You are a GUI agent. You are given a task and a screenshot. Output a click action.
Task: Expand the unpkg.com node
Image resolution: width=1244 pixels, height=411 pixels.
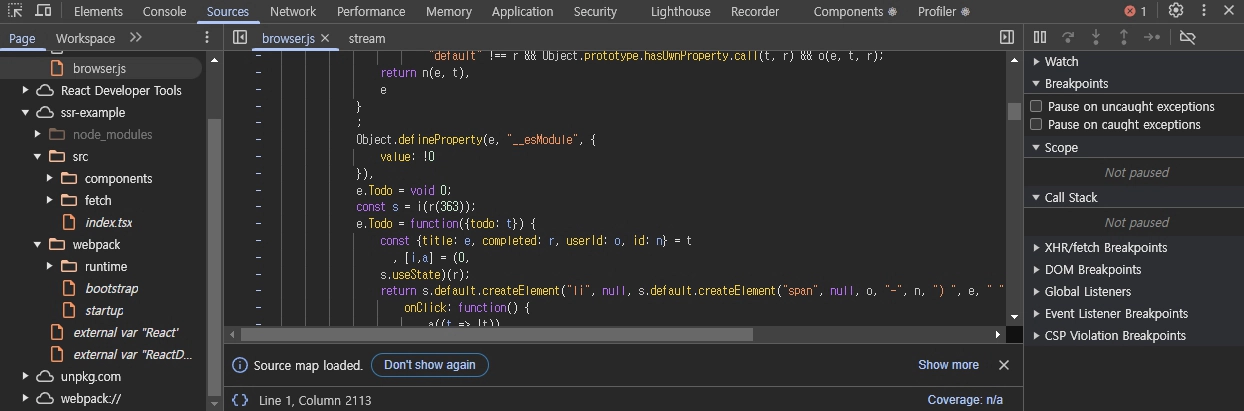point(26,376)
